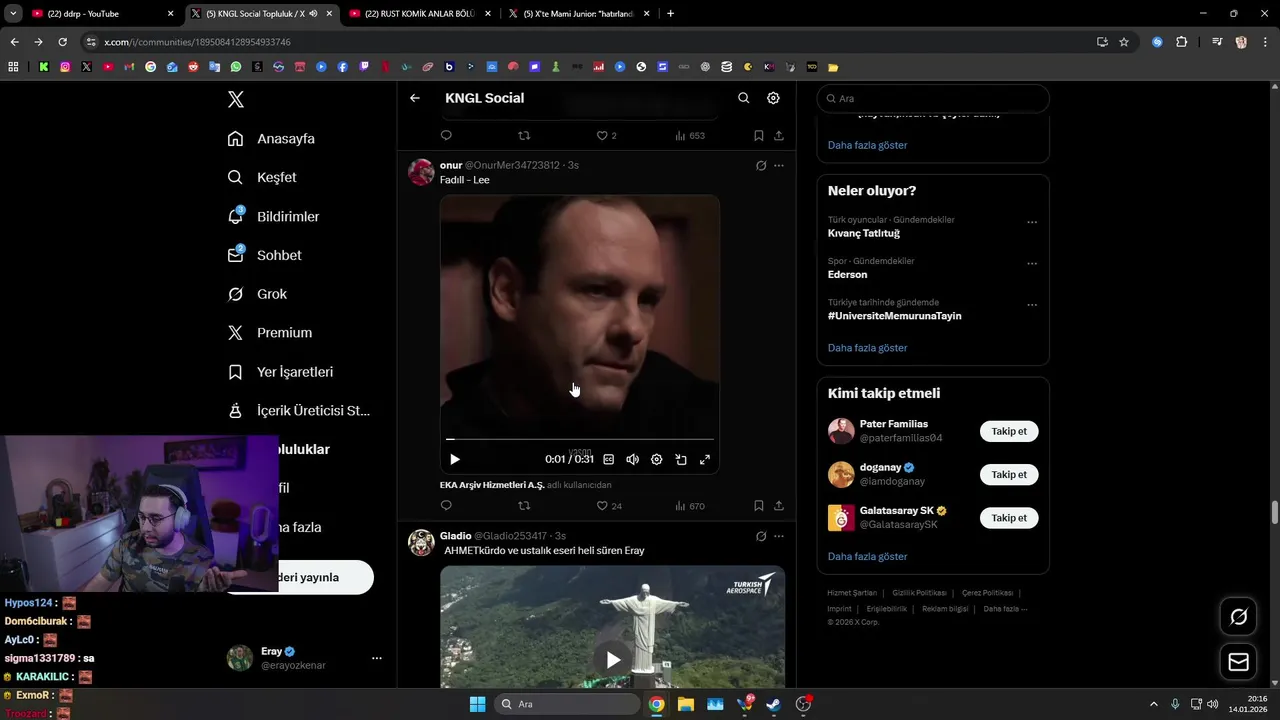1280x720 pixels.
Task: Toggle captions on the video player
Action: (608, 459)
